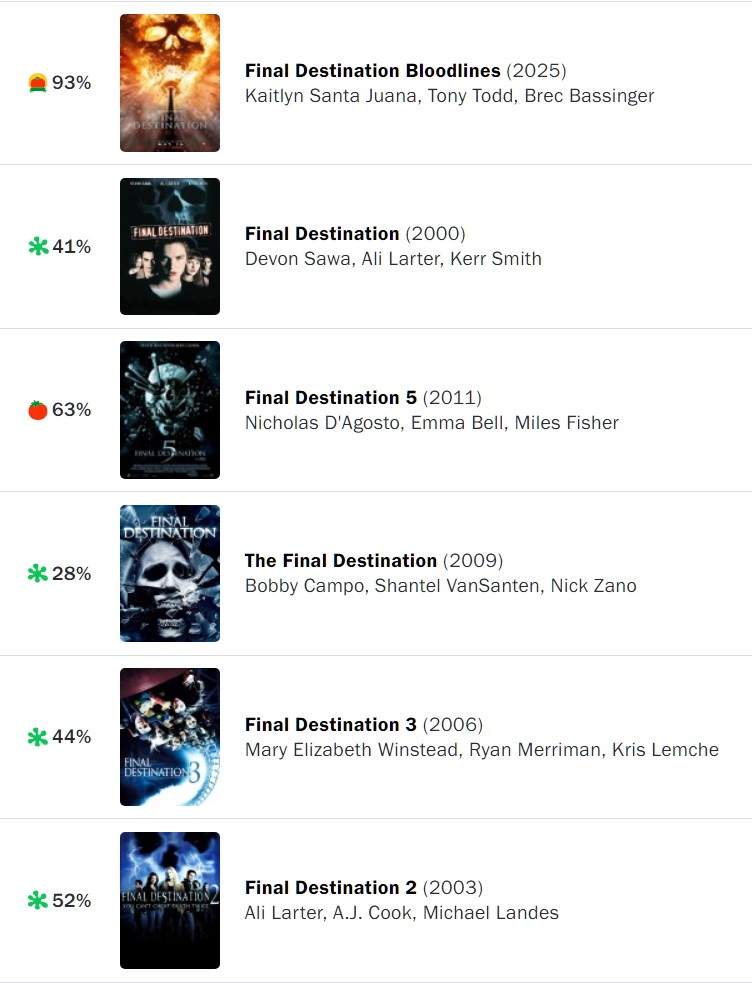The height and width of the screenshot is (983, 752).
Task: Click the rotten splat icon beside 44%
Action: (38, 737)
